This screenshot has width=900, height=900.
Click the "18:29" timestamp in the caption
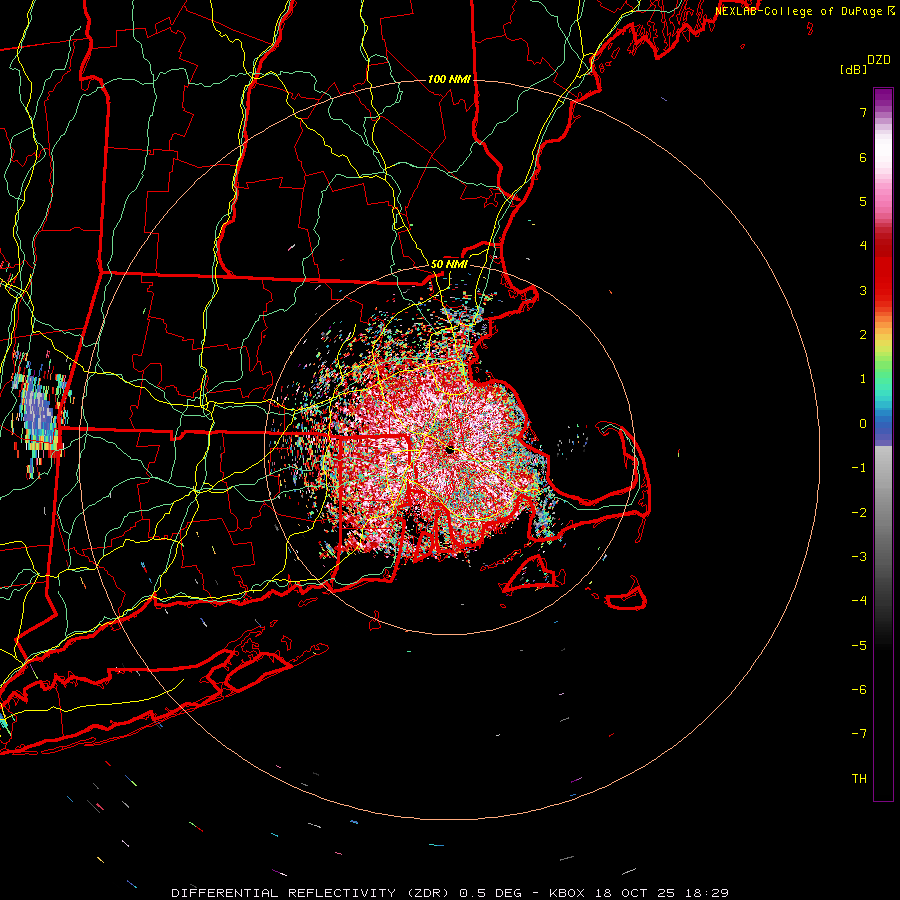[709, 893]
